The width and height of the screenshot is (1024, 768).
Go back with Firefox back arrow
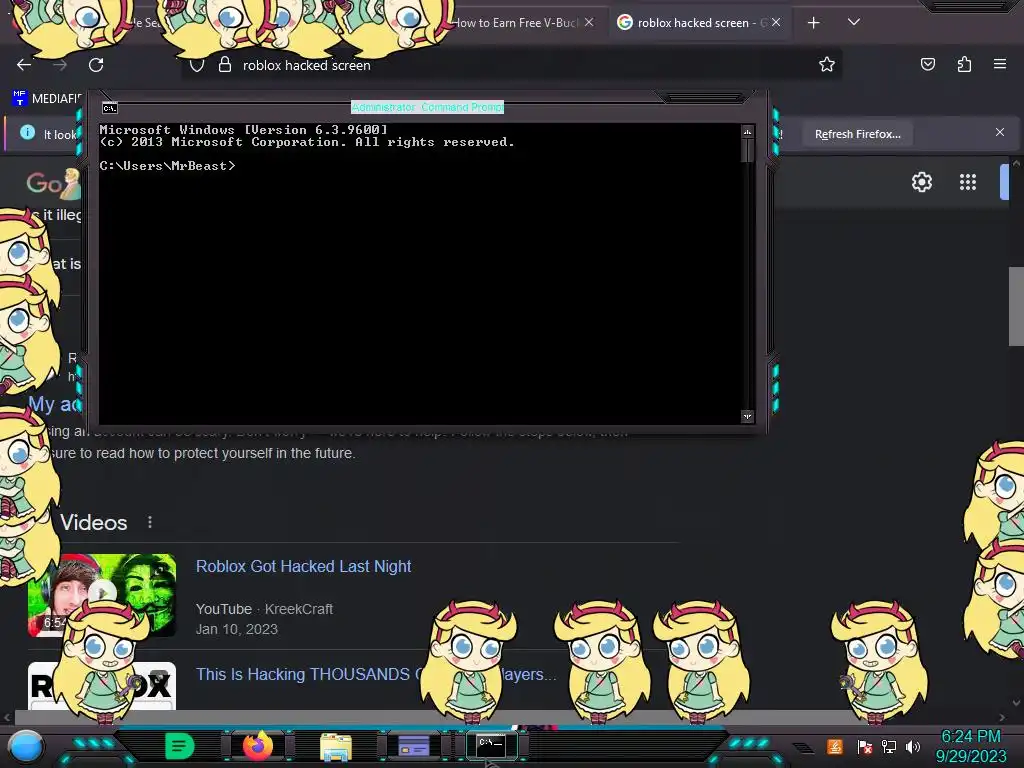pos(24,65)
